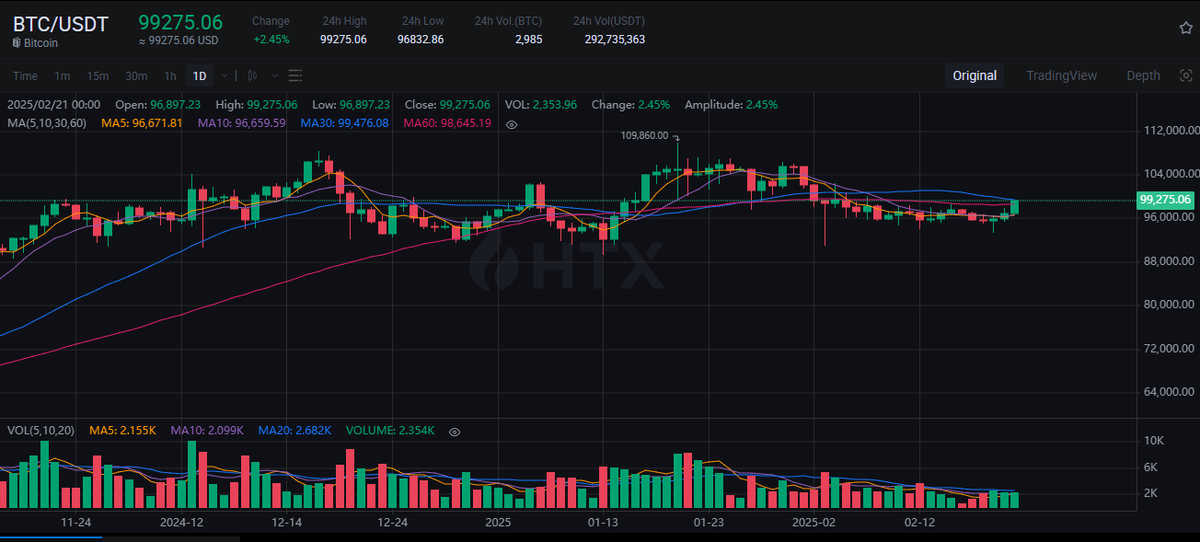Click the MA60: 98,645.19 value
The width and height of the screenshot is (1200, 542).
(447, 123)
